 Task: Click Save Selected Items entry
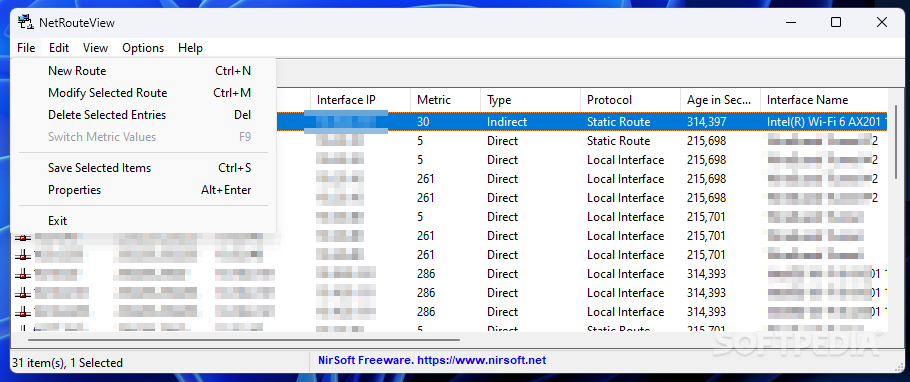[143, 168]
